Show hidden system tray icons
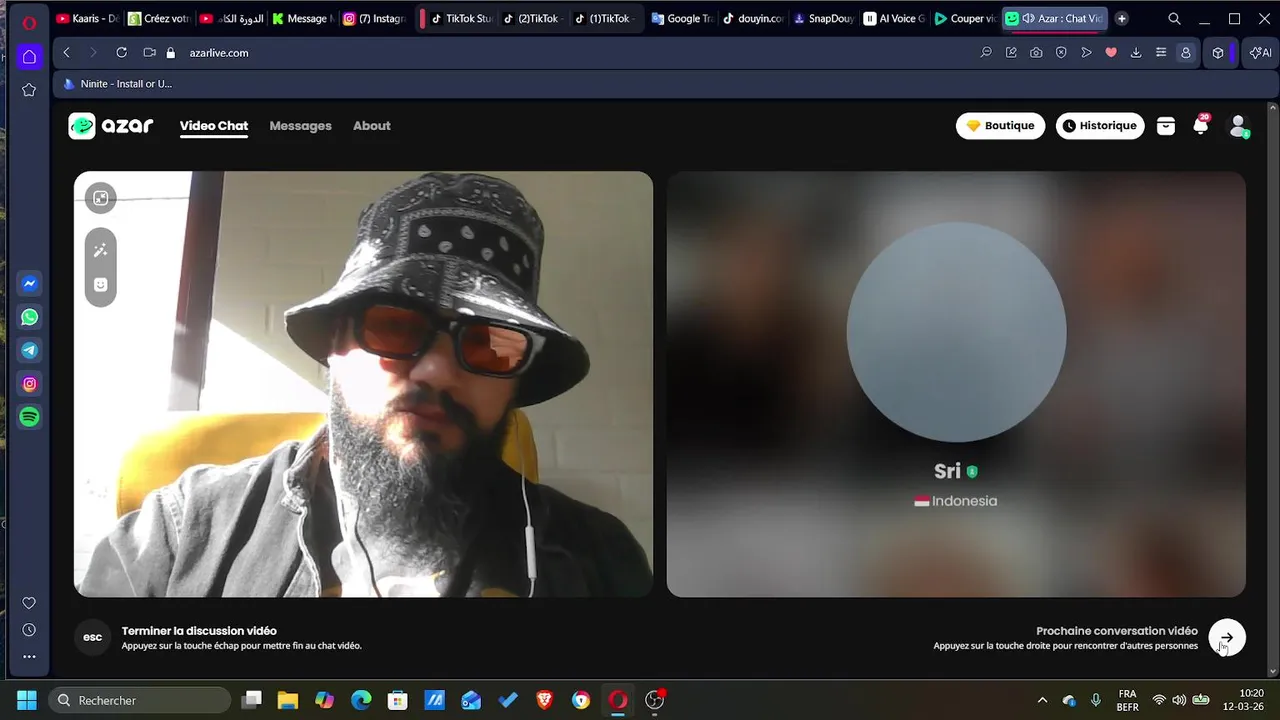Screen dimensions: 1280x720 (1042, 700)
